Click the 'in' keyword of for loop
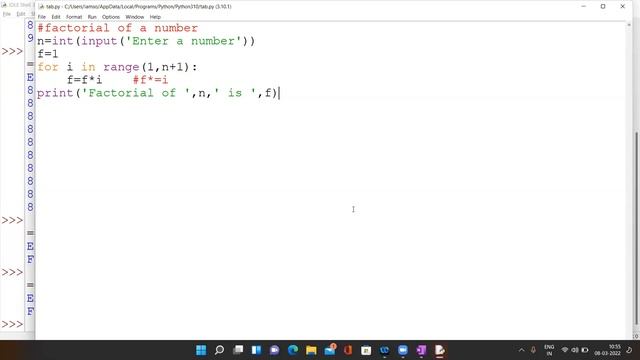The image size is (640, 360). [88, 67]
